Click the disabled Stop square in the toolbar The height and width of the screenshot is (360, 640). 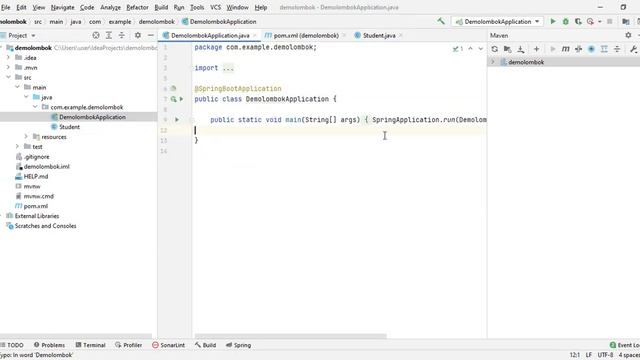610,21
